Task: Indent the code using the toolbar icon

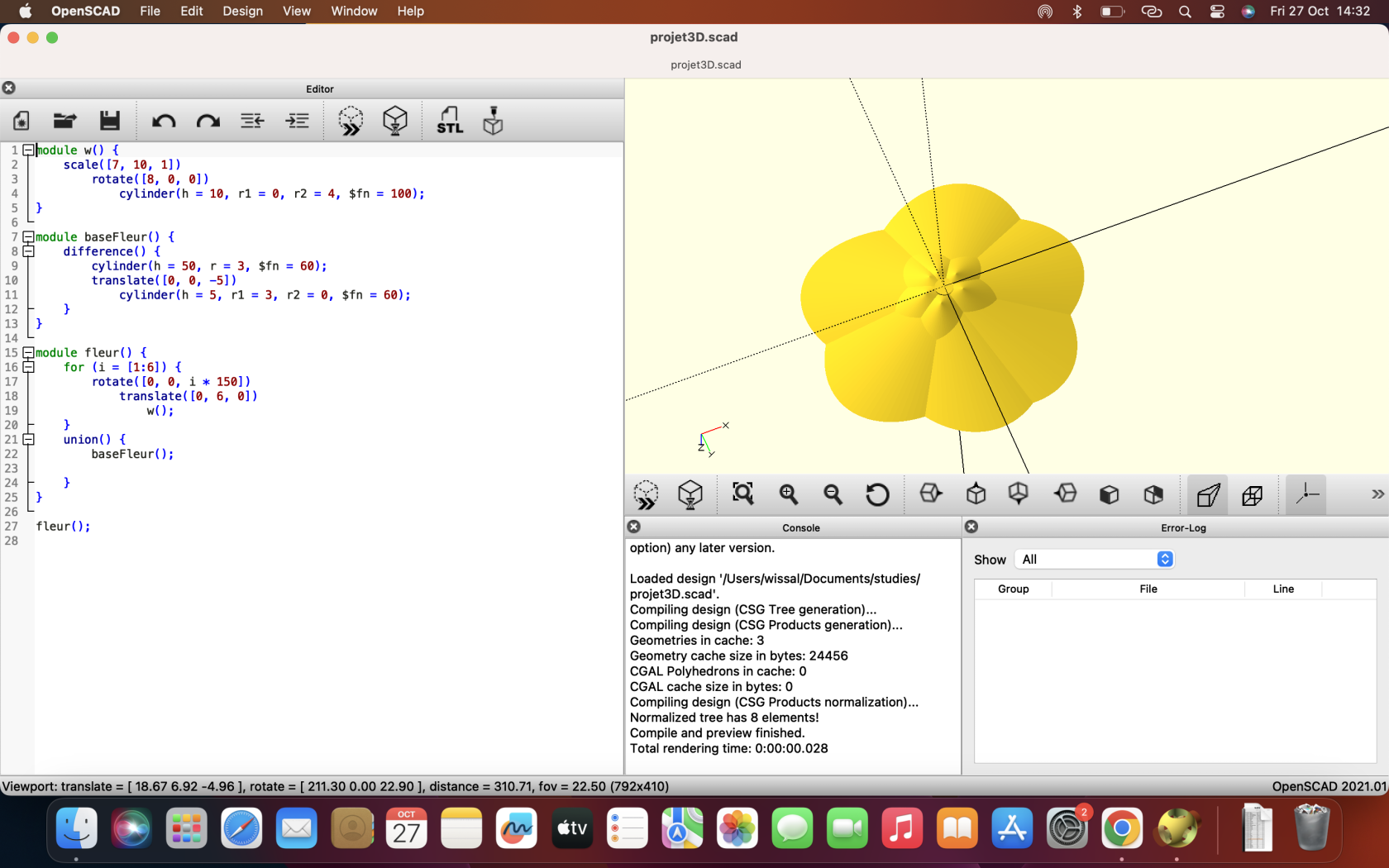Action: click(x=297, y=121)
